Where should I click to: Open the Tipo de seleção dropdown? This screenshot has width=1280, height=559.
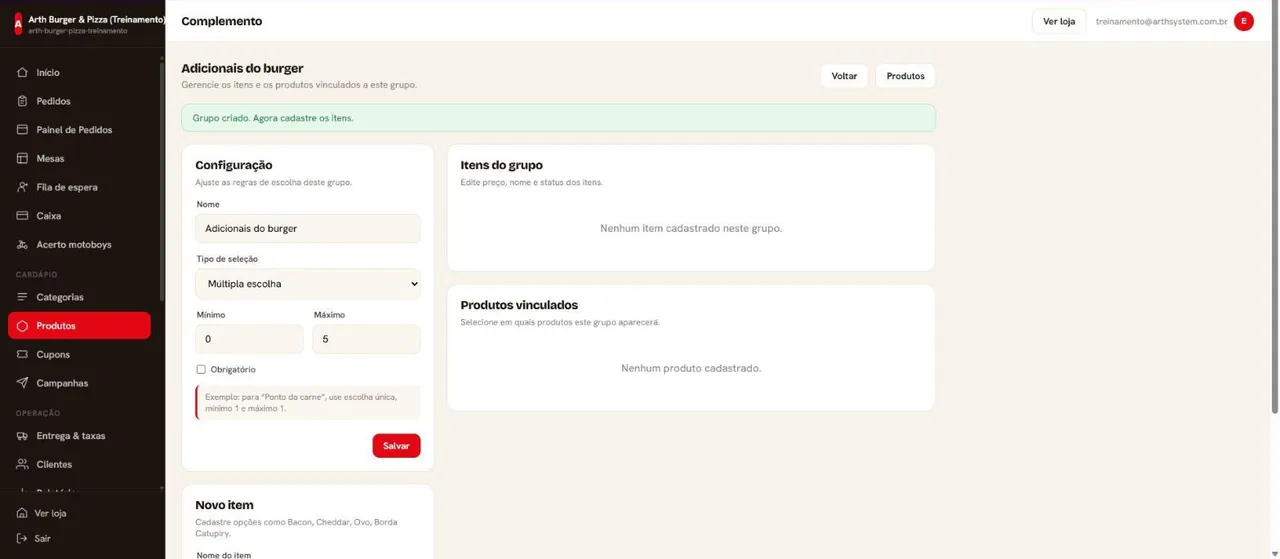tap(308, 284)
